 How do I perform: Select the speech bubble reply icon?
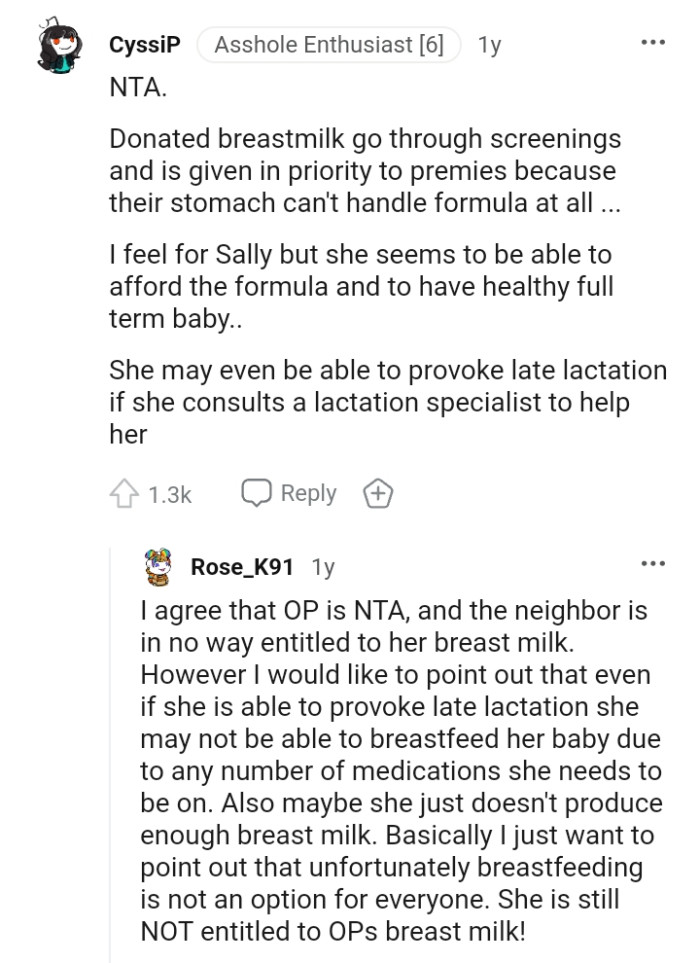click(x=258, y=492)
